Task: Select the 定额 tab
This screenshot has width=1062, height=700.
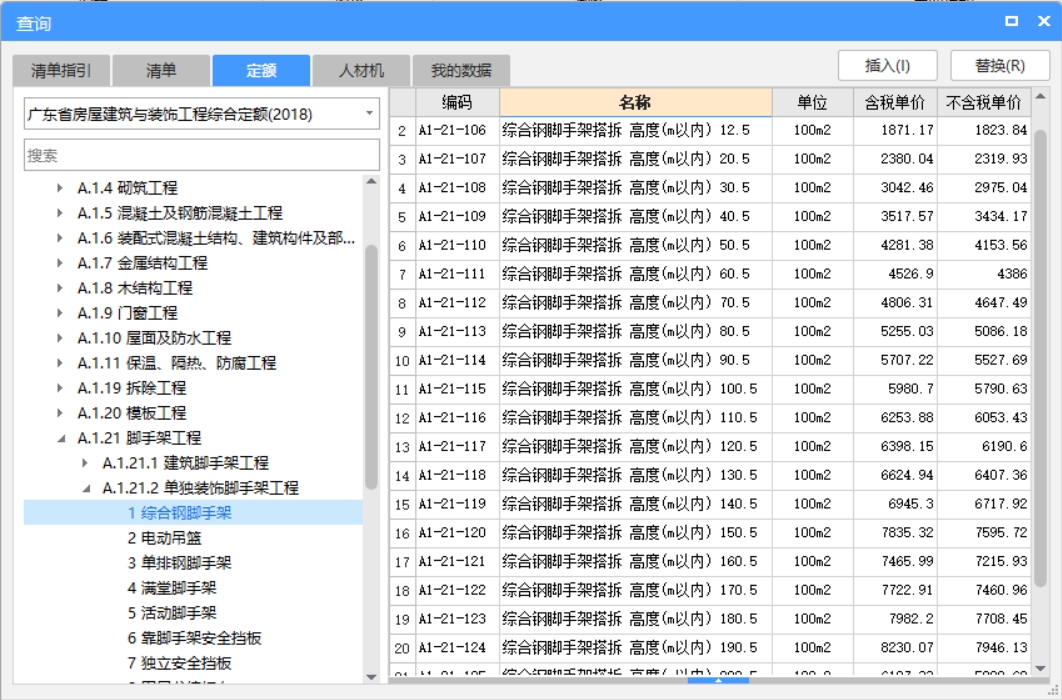Action: tap(261, 70)
